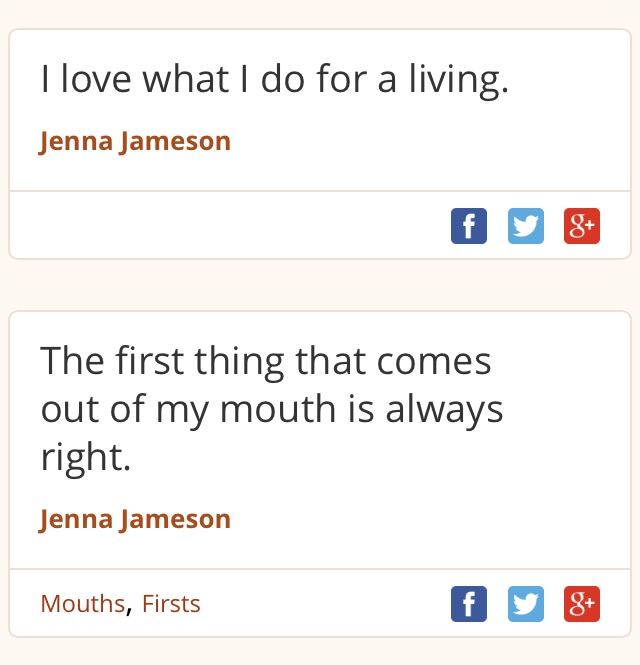
Task: Click the word 'living' in the first quote
Action: click(454, 80)
